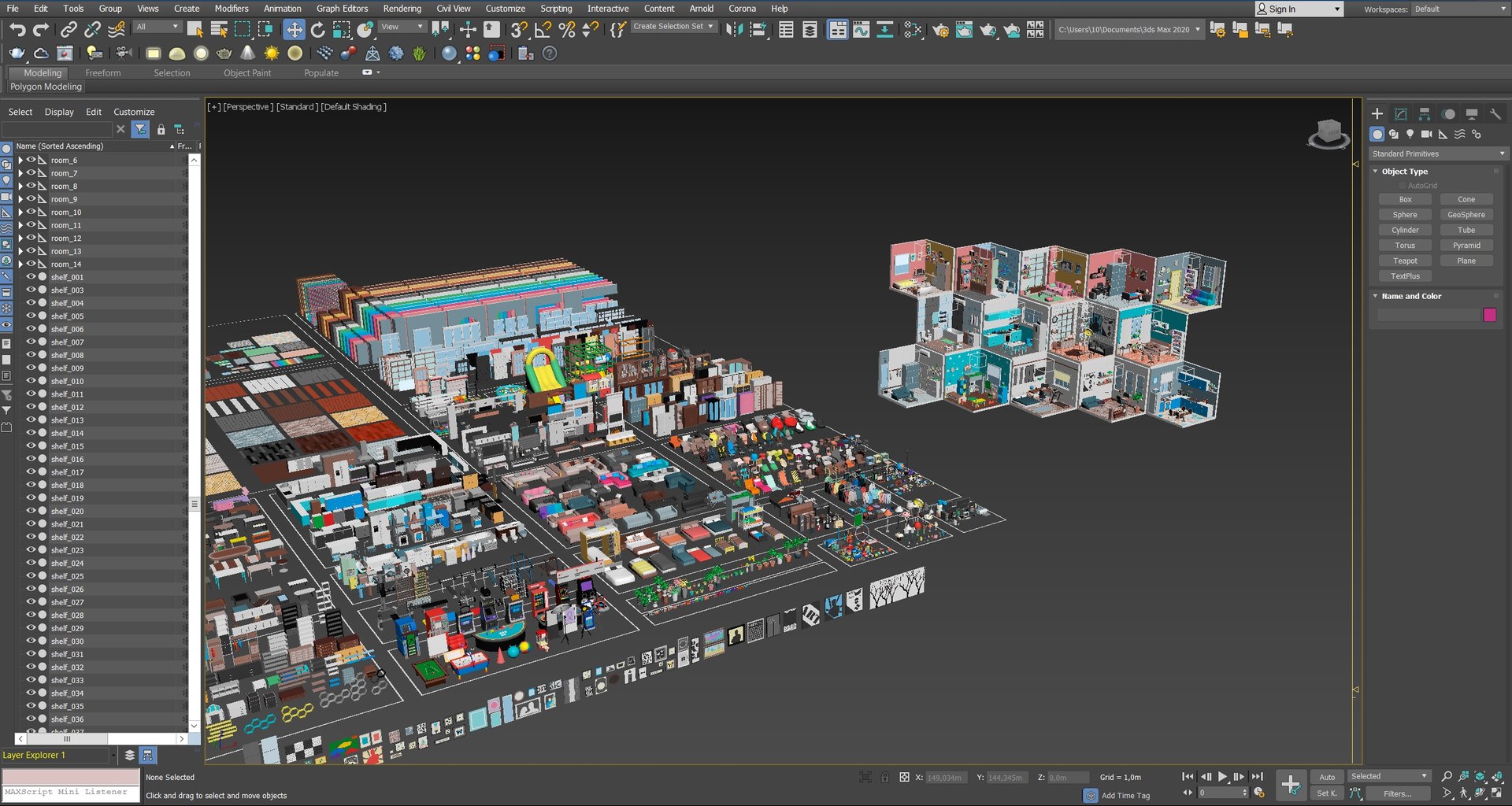Switch to the Utilities wrench panel tab
Viewport: 1512px width, 806px height.
coord(1495,114)
